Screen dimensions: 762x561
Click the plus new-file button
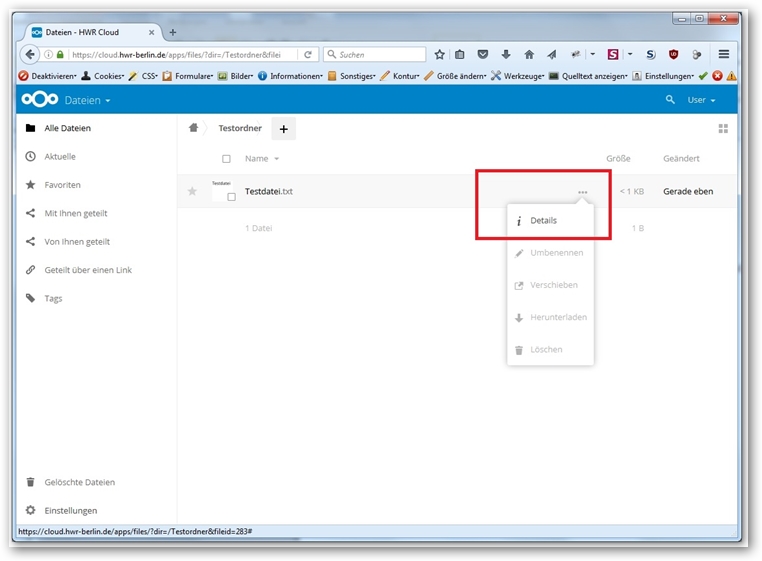coord(284,129)
